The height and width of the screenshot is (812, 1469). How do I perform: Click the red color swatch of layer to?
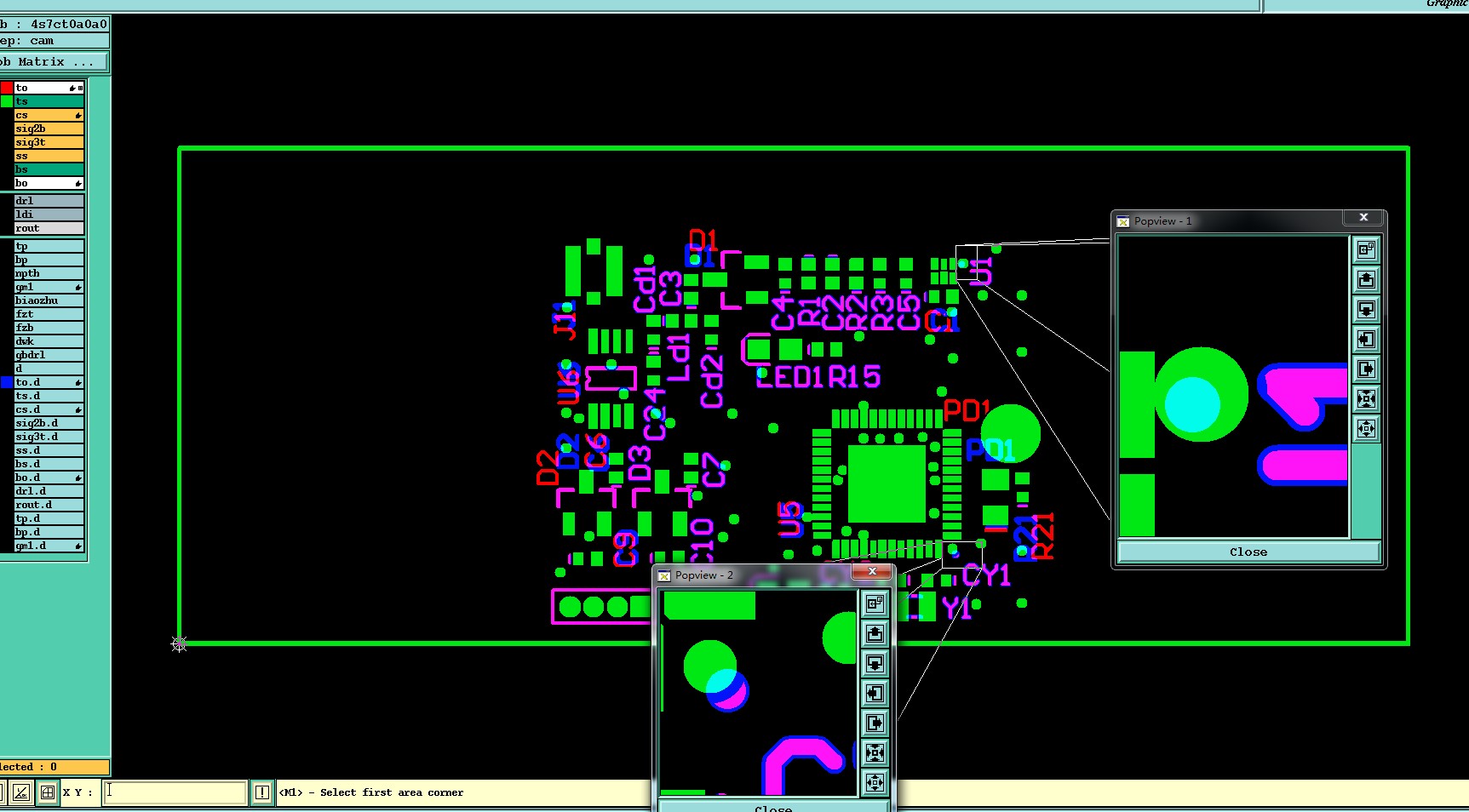point(7,88)
